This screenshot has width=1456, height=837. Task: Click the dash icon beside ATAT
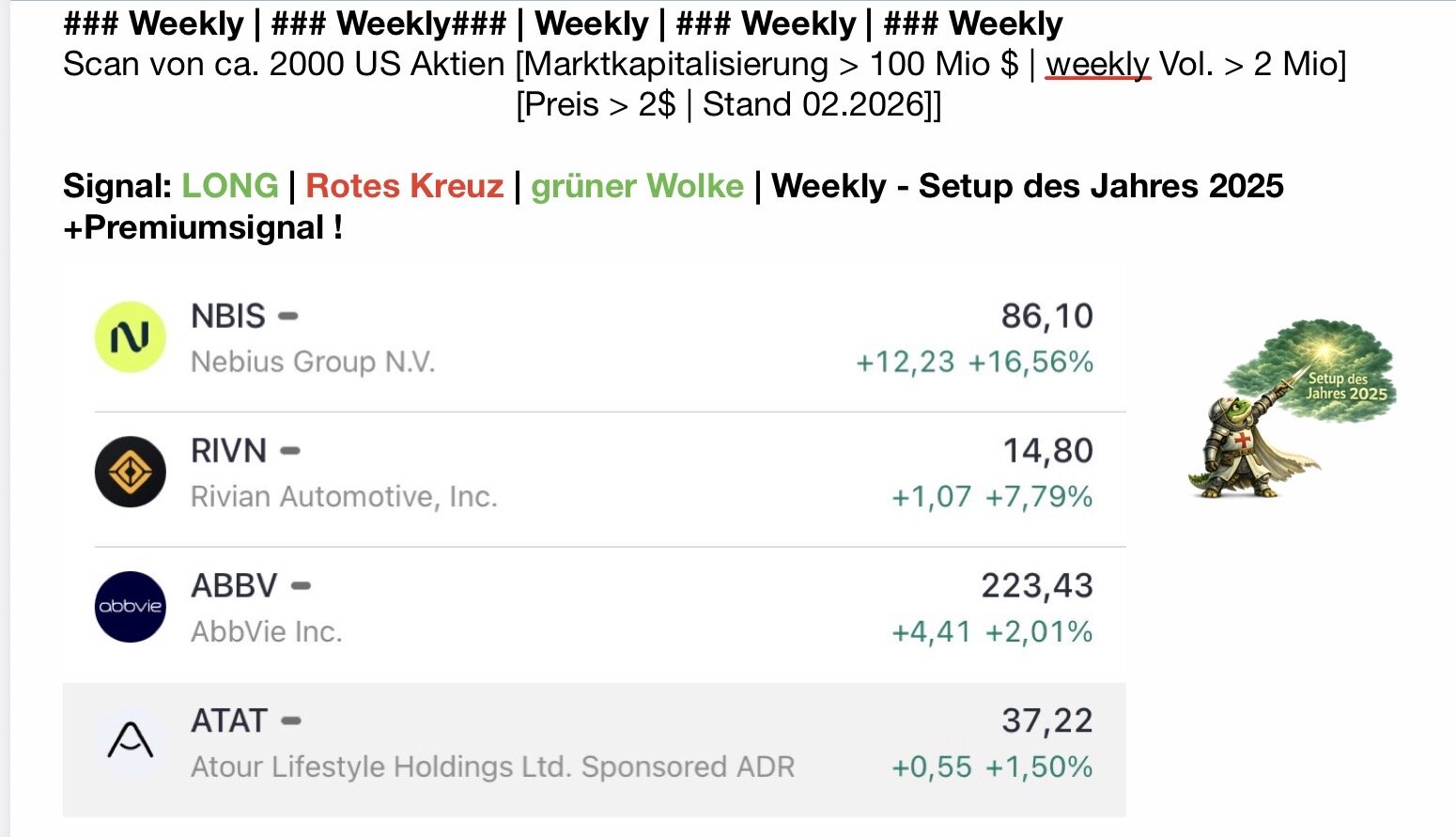click(x=291, y=721)
